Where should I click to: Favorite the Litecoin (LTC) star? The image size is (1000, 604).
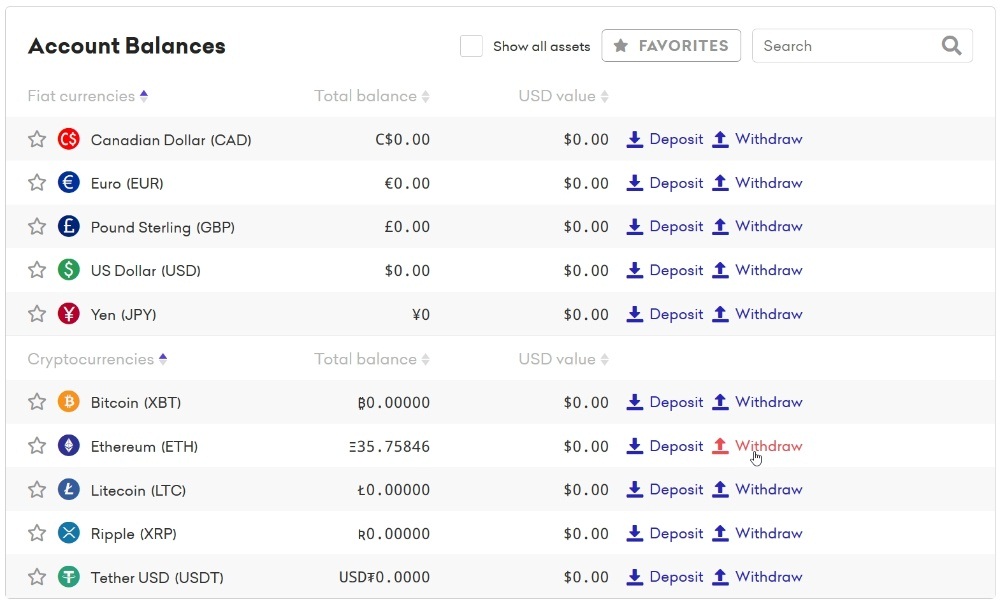pyautogui.click(x=37, y=490)
